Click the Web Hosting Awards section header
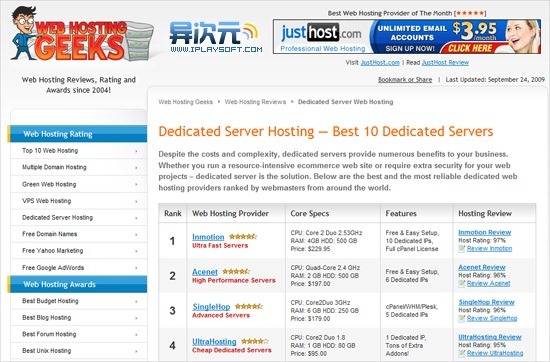Viewport: 550px width, 362px height. click(x=77, y=284)
